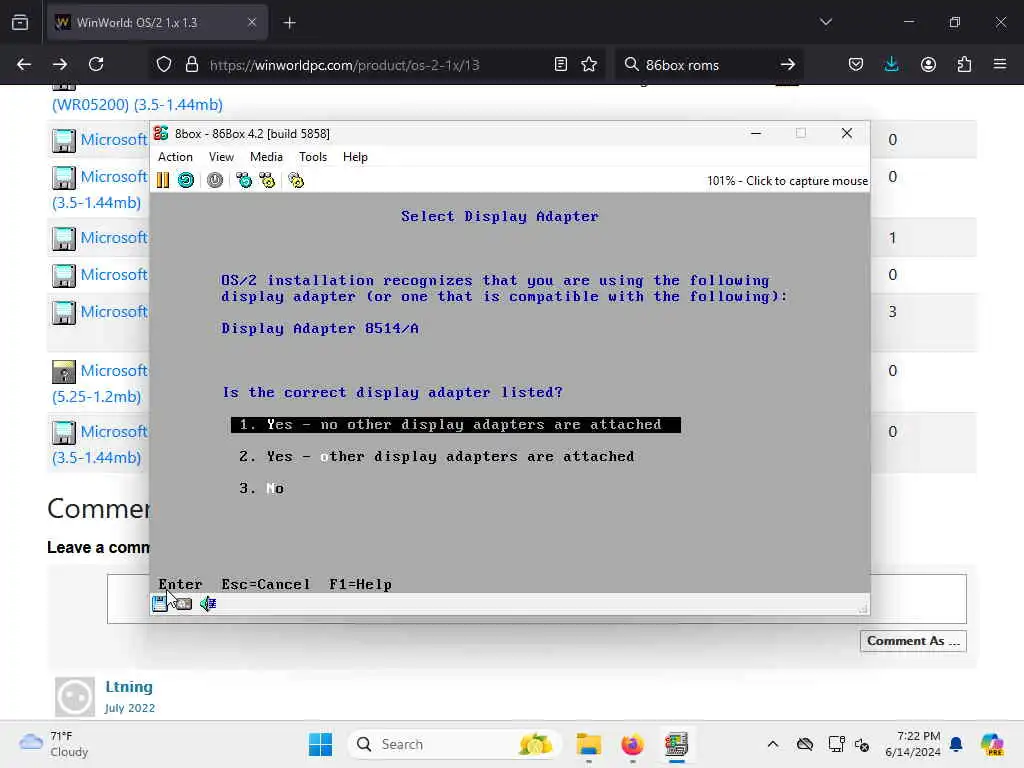Click the 86Box title bar logo
The width and height of the screenshot is (1024, 768).
tap(161, 133)
